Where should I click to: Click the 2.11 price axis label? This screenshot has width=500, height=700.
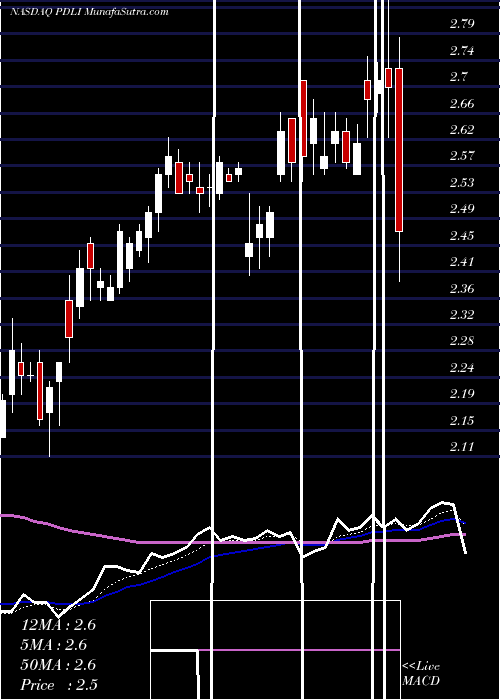pyautogui.click(x=462, y=446)
